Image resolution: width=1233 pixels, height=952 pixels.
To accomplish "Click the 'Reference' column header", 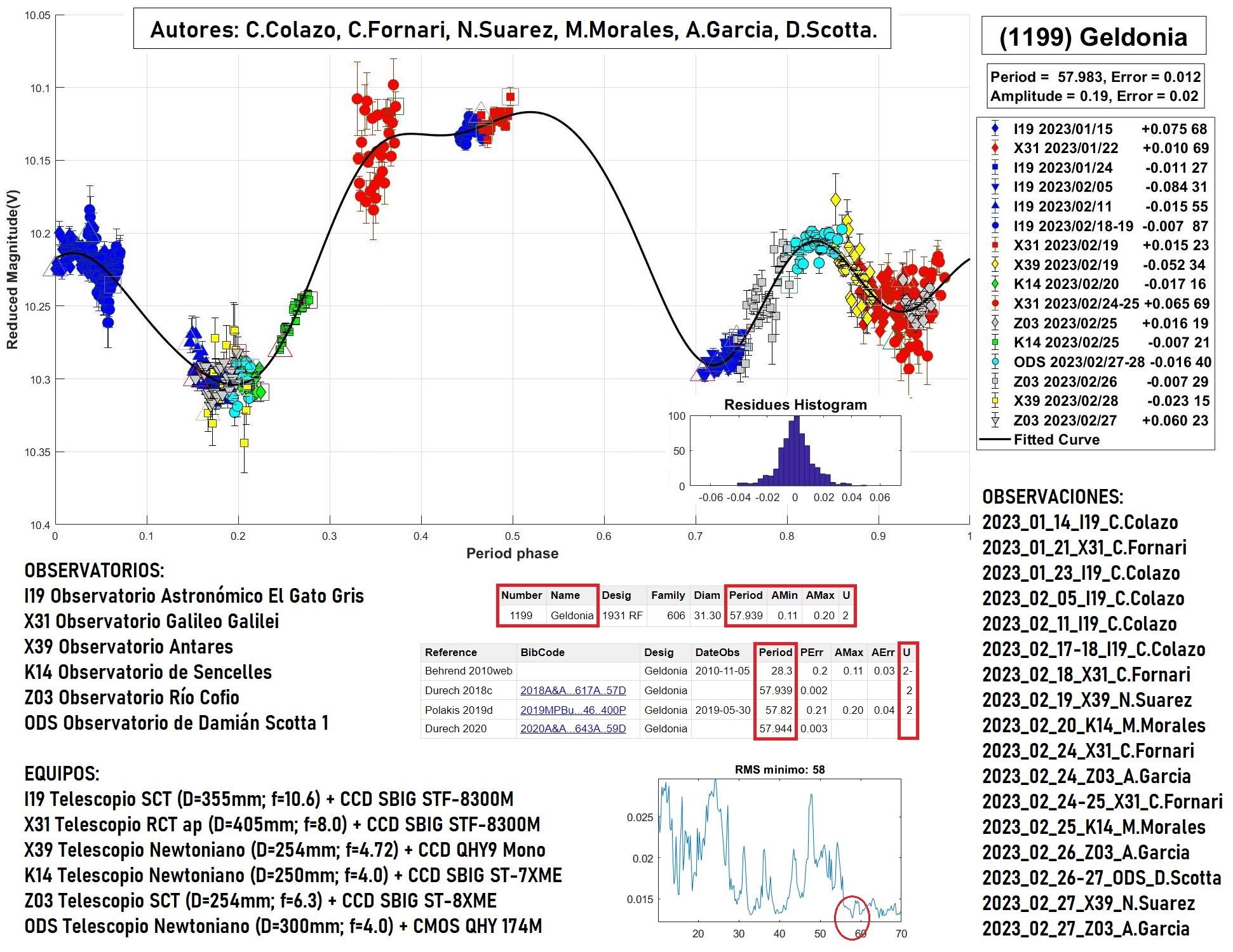I will (x=469, y=652).
